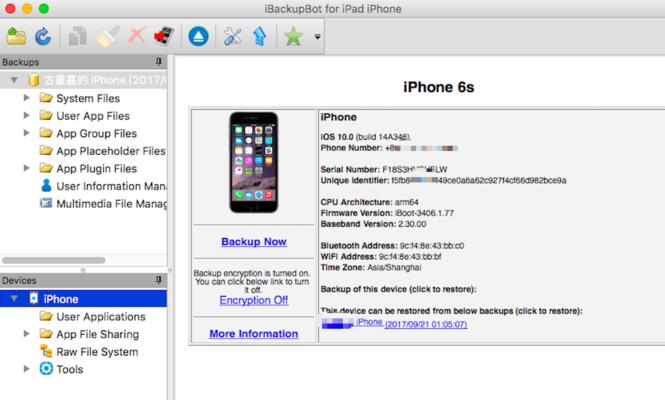Viewport: 665px width, 400px height.
Task: Click the red X delete icon
Action: 137,36
